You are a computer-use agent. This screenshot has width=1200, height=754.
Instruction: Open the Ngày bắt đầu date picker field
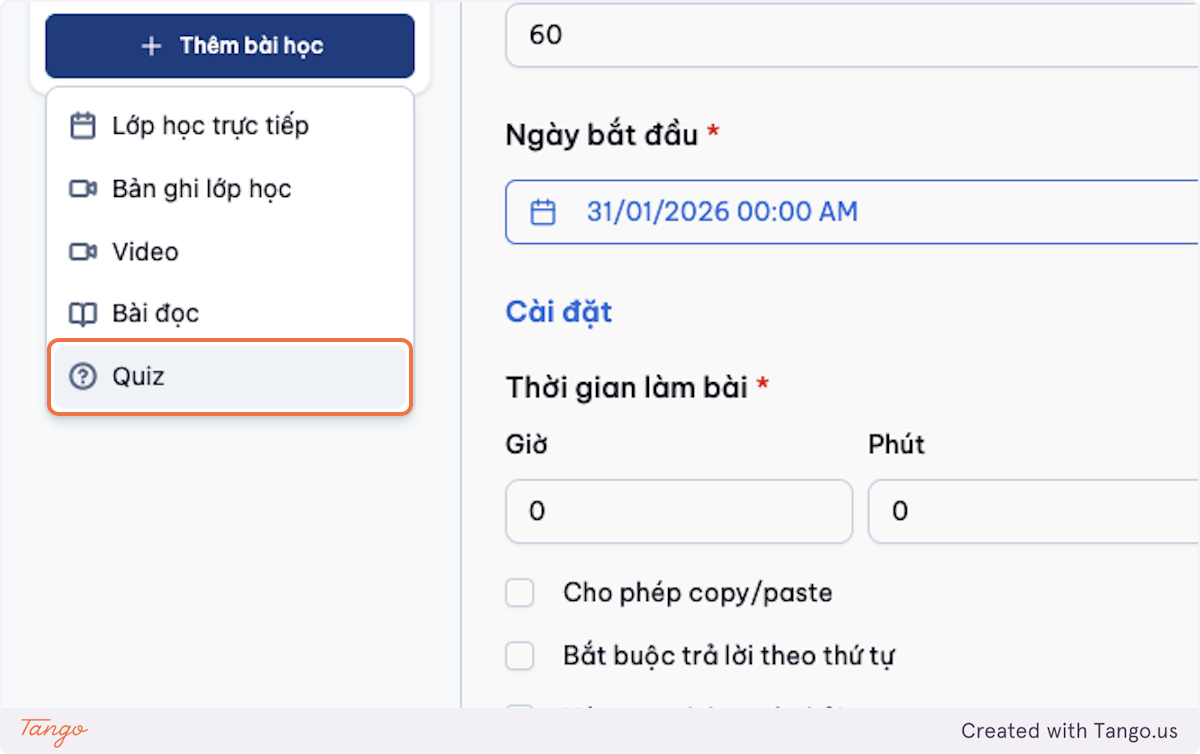click(x=852, y=212)
